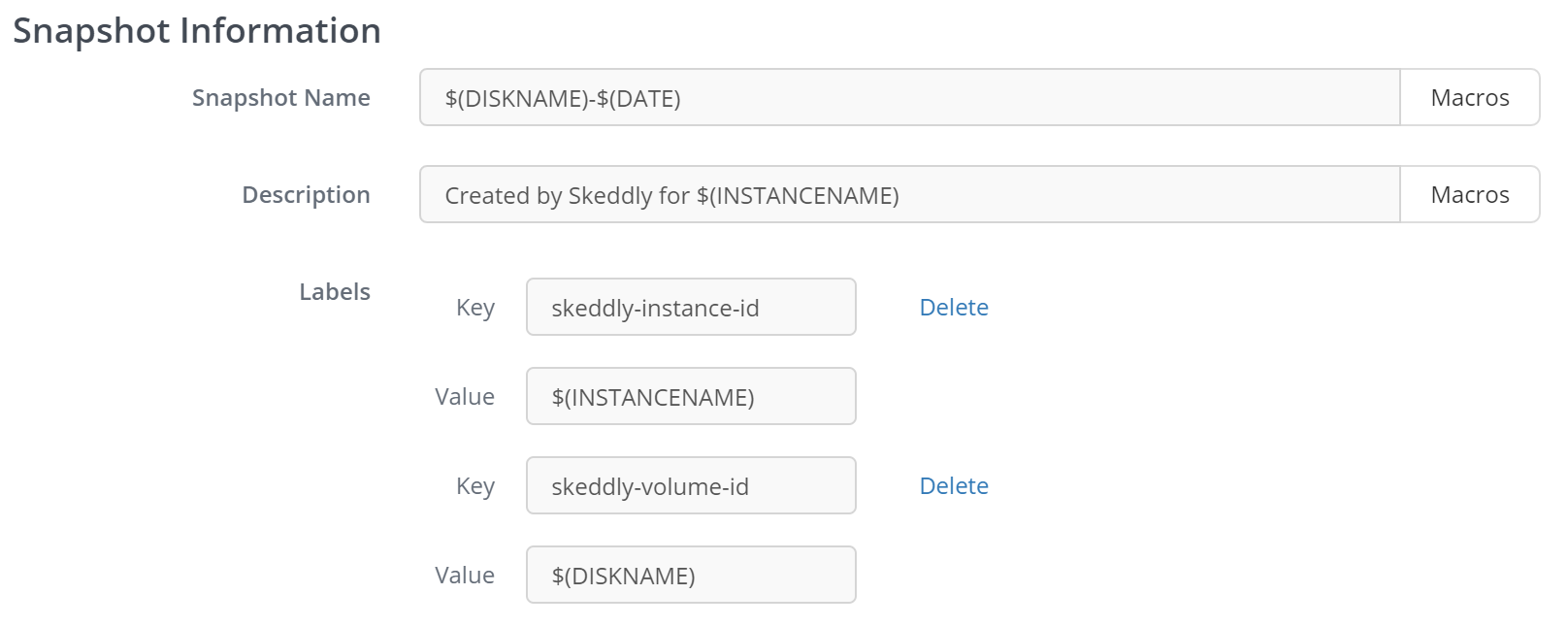Open Macros for the Snapshot Name field
Image resolution: width=1568 pixels, height=627 pixels.
tap(1469, 97)
